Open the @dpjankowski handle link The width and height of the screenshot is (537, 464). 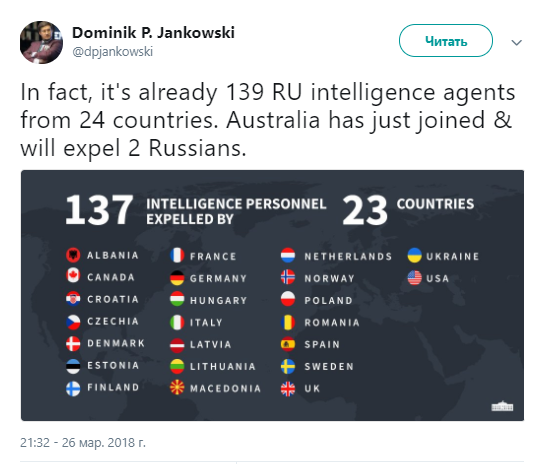pyautogui.click(x=112, y=52)
